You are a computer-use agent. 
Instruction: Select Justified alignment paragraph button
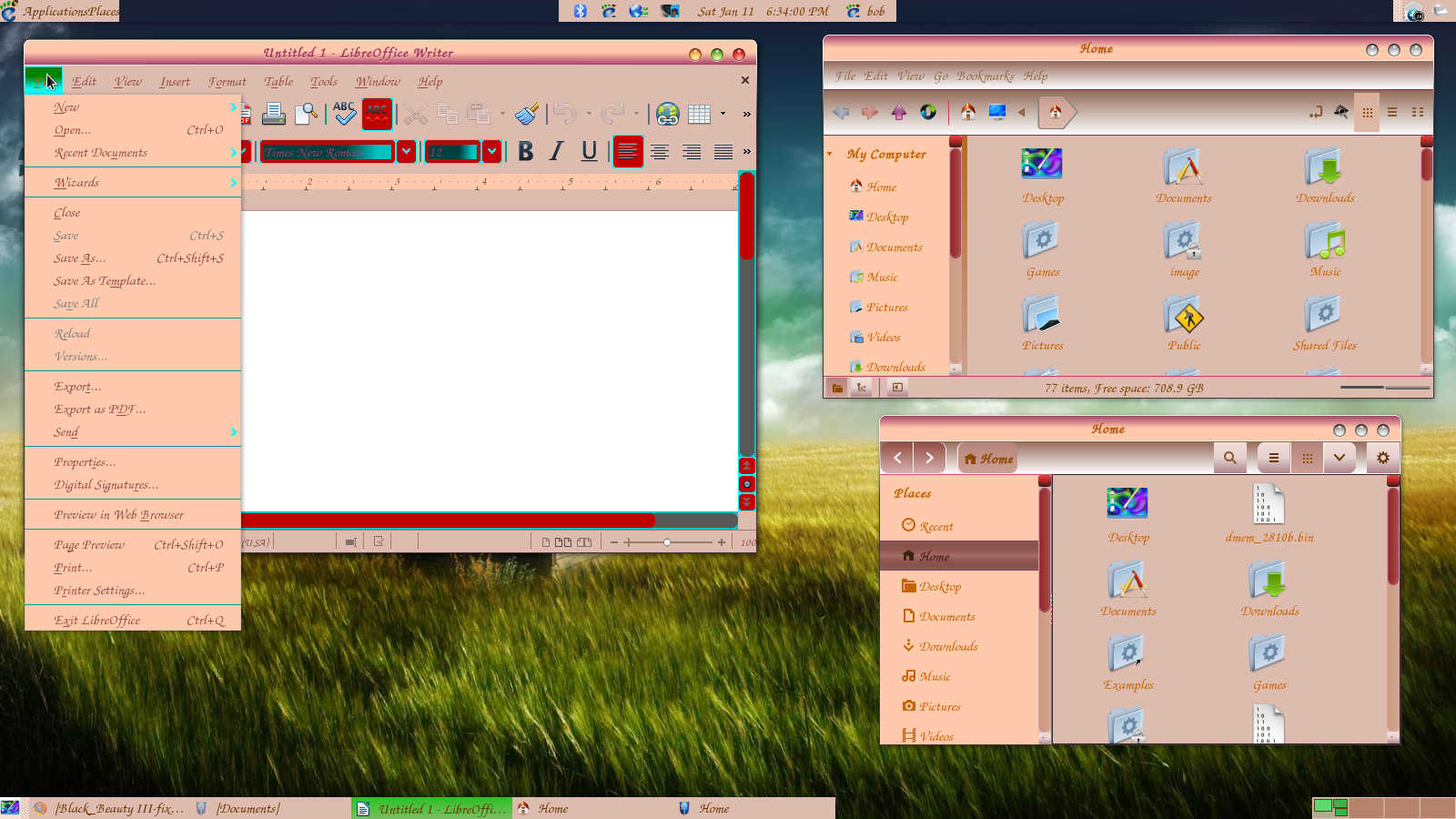tap(723, 152)
